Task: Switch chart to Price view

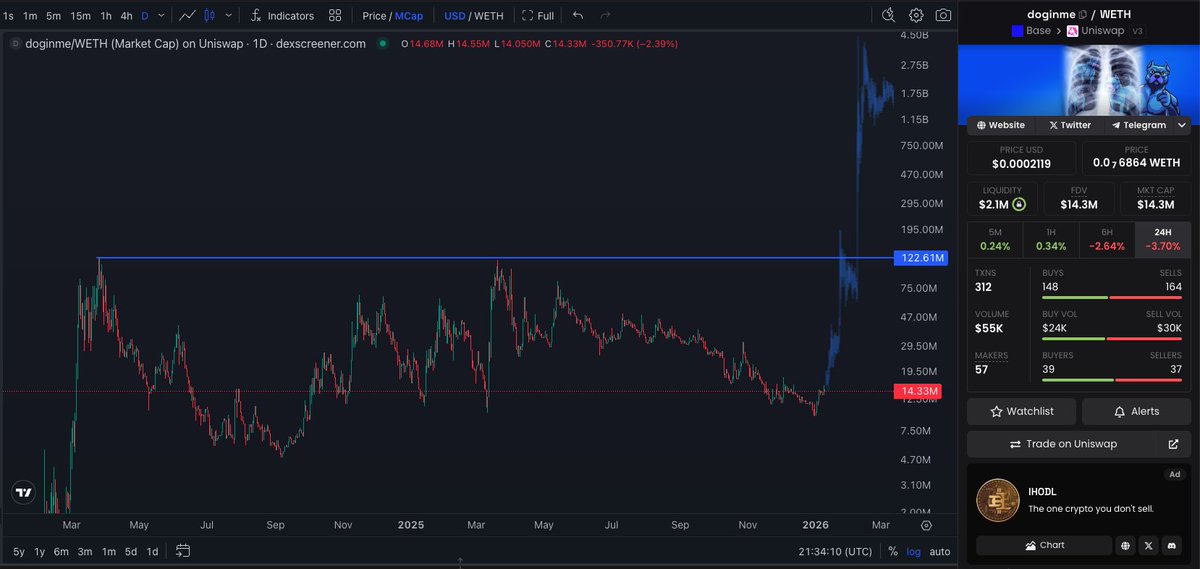Action: coord(374,16)
